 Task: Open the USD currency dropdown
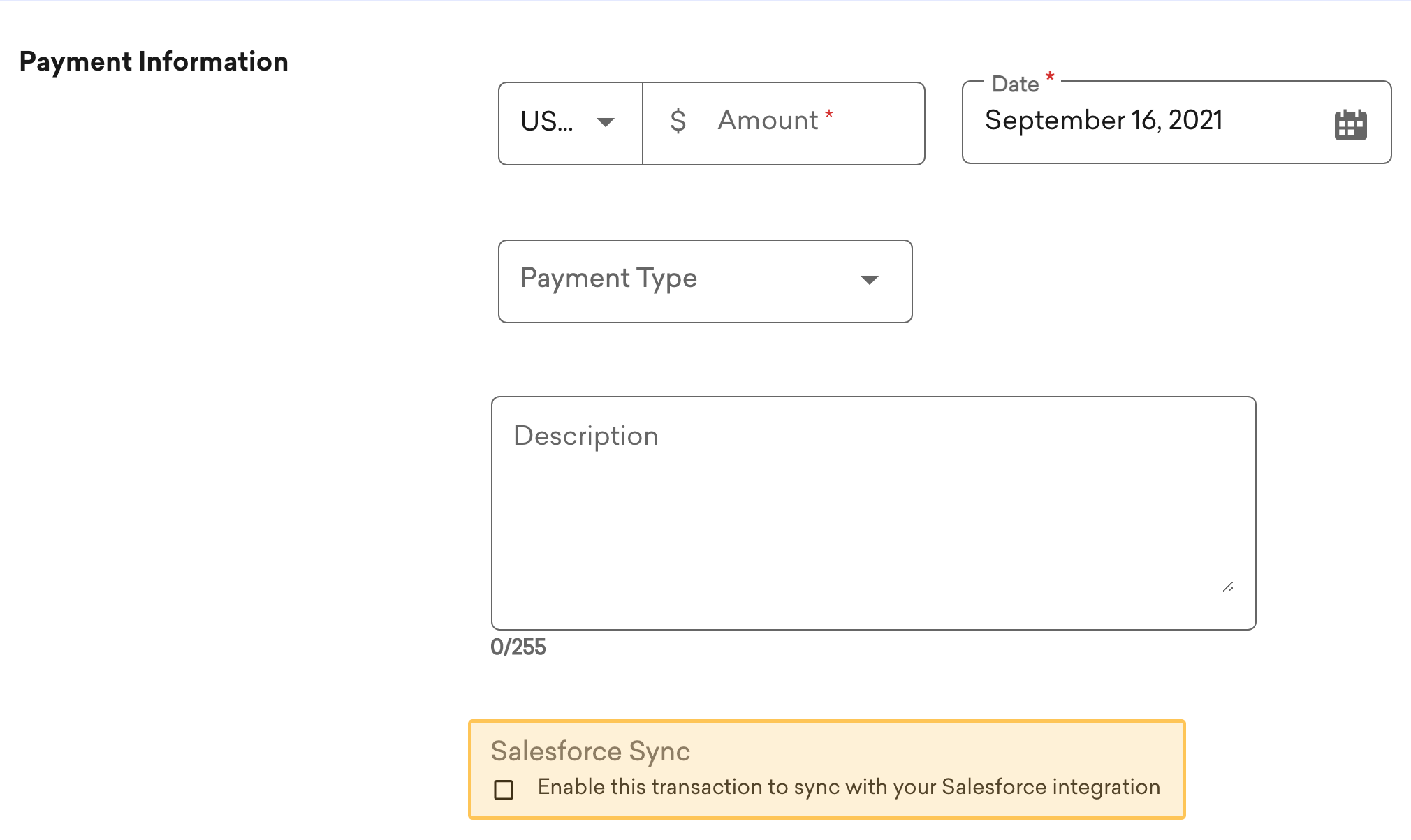click(x=571, y=124)
